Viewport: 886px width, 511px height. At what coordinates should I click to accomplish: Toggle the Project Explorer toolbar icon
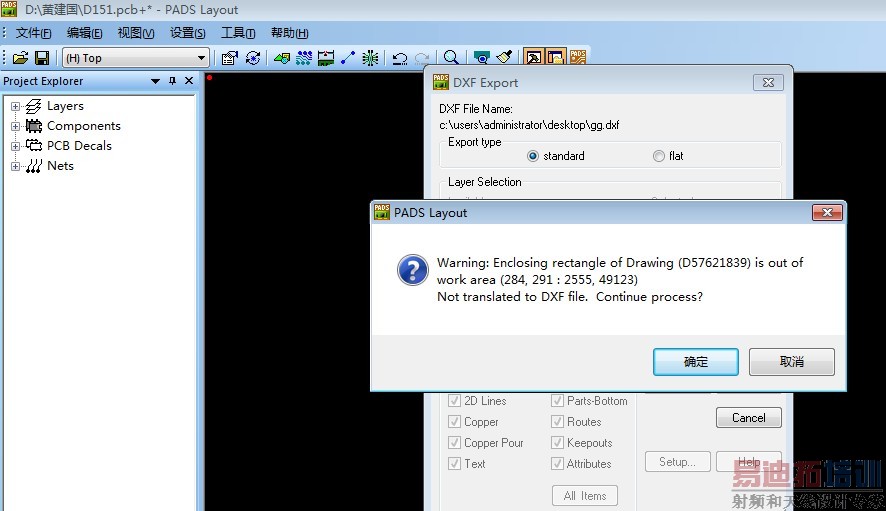click(x=555, y=57)
